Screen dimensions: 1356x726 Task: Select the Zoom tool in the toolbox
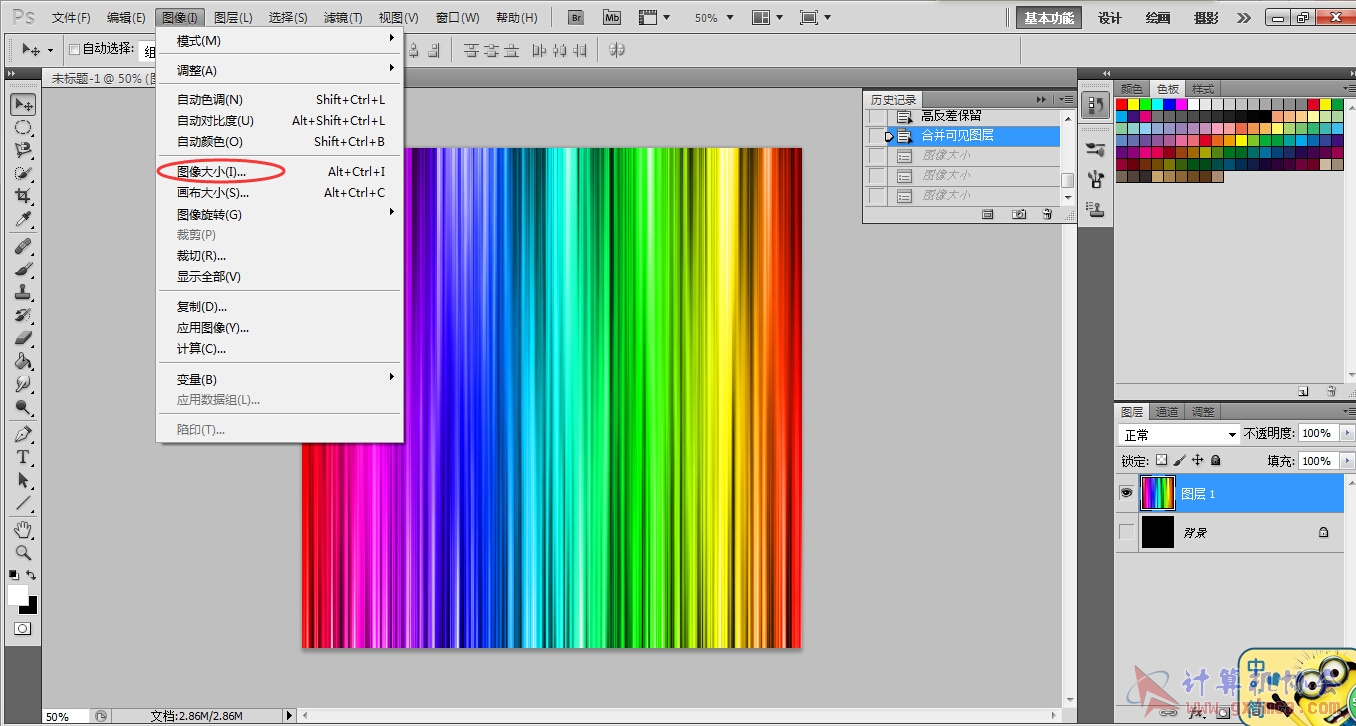23,552
